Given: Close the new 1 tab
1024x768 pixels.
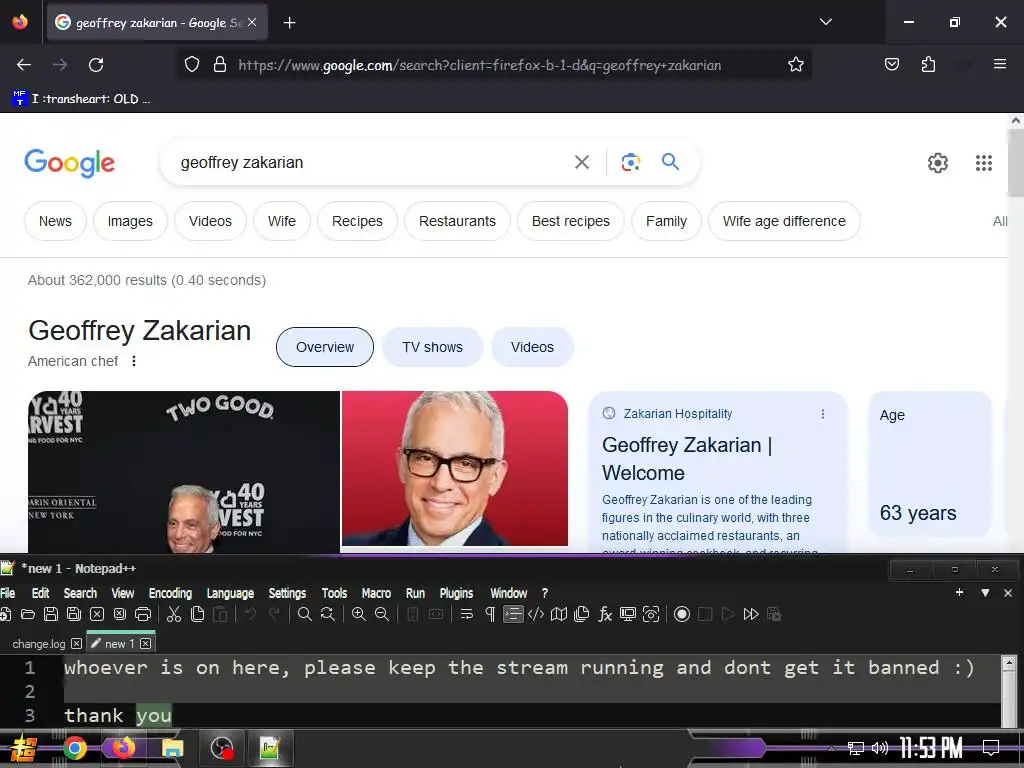Looking at the screenshot, I should [146, 644].
